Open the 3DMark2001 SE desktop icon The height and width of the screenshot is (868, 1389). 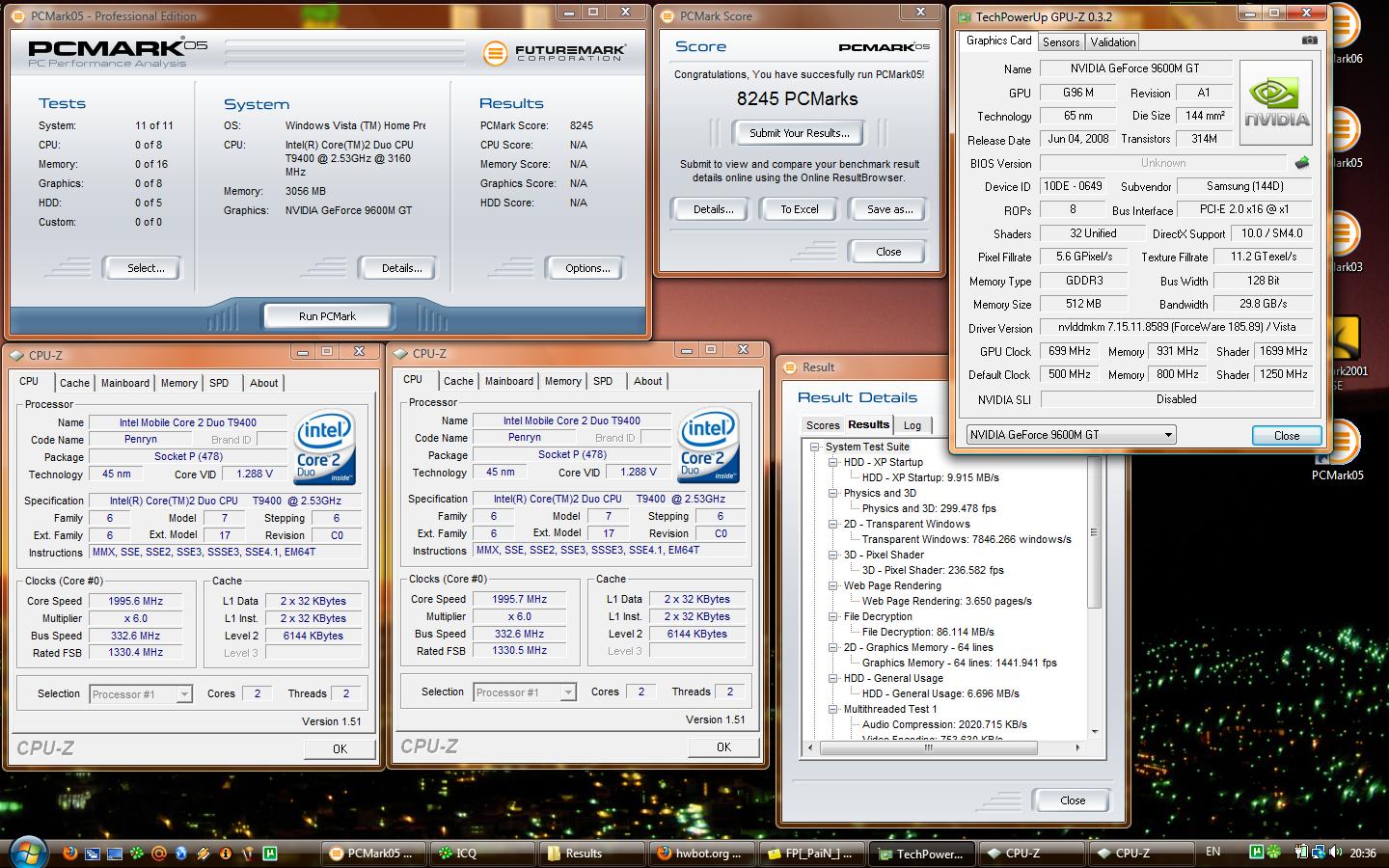click(x=1345, y=352)
